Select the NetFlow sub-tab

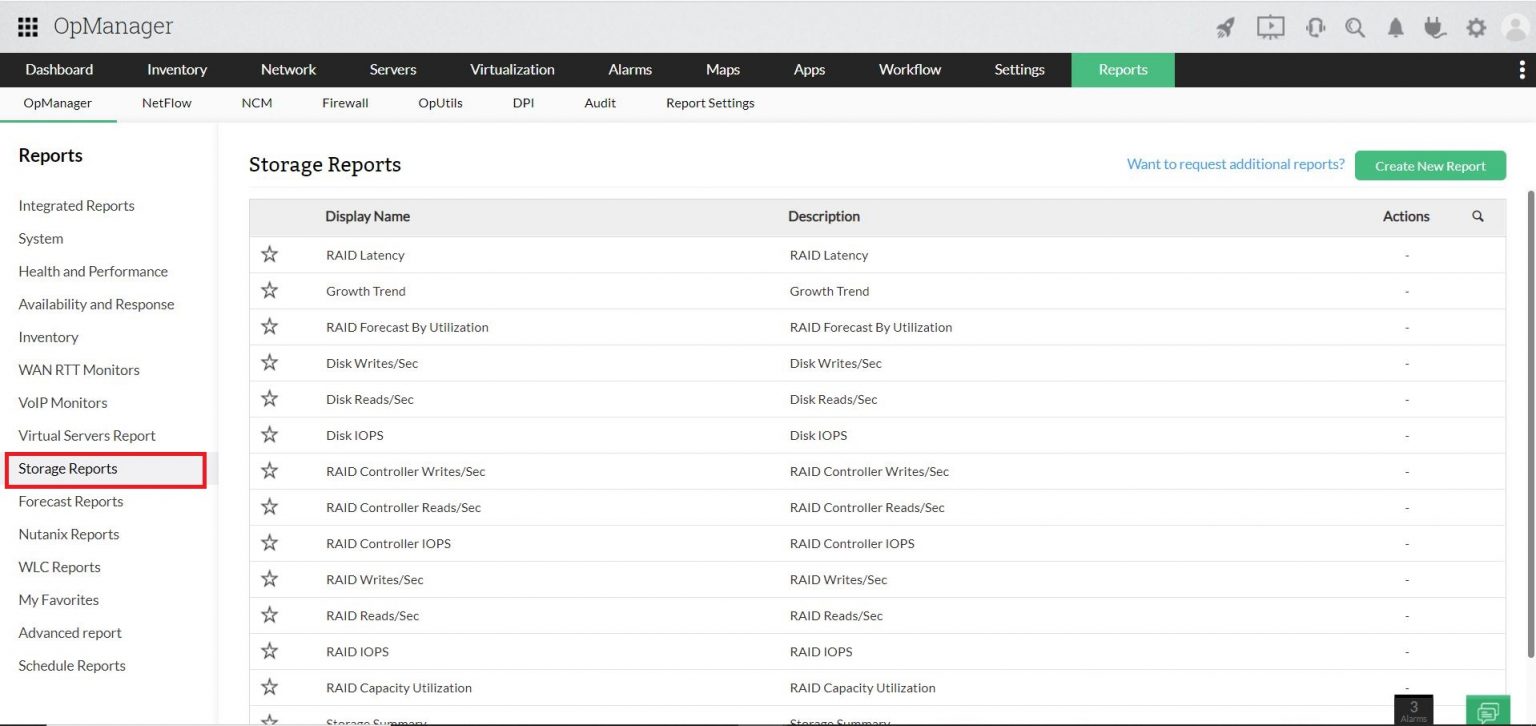point(167,103)
